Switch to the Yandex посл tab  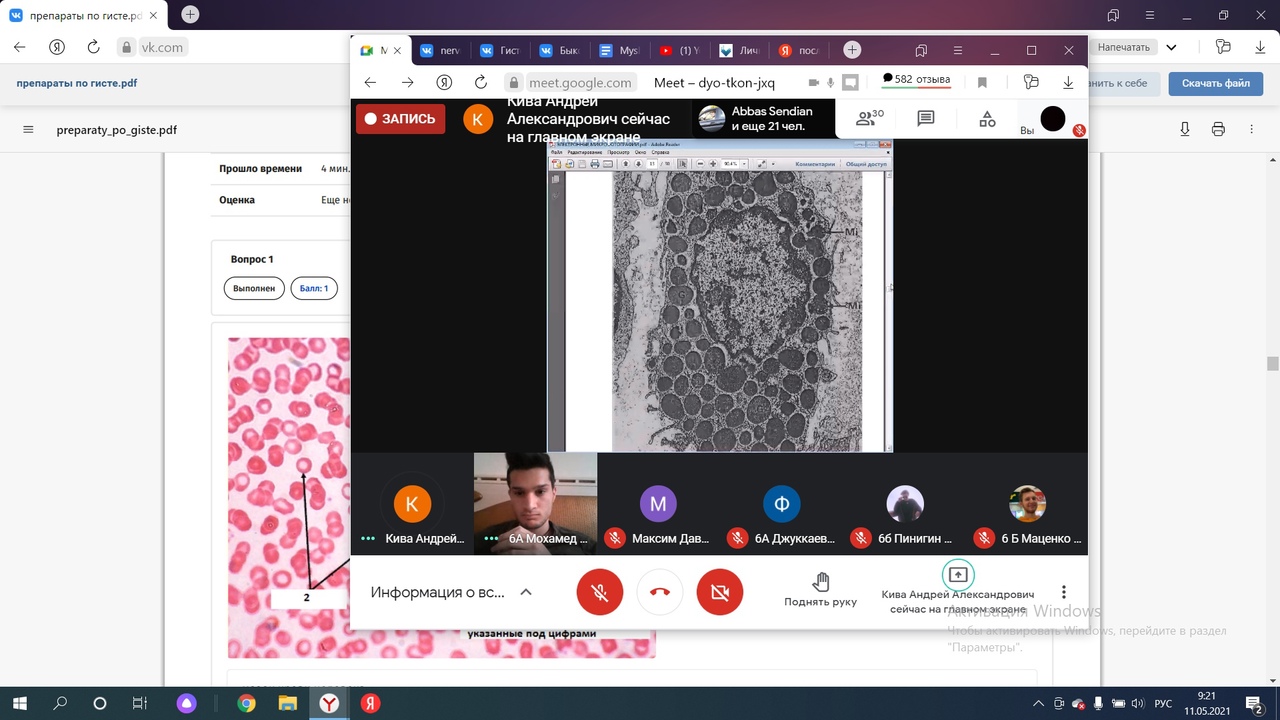(x=798, y=50)
